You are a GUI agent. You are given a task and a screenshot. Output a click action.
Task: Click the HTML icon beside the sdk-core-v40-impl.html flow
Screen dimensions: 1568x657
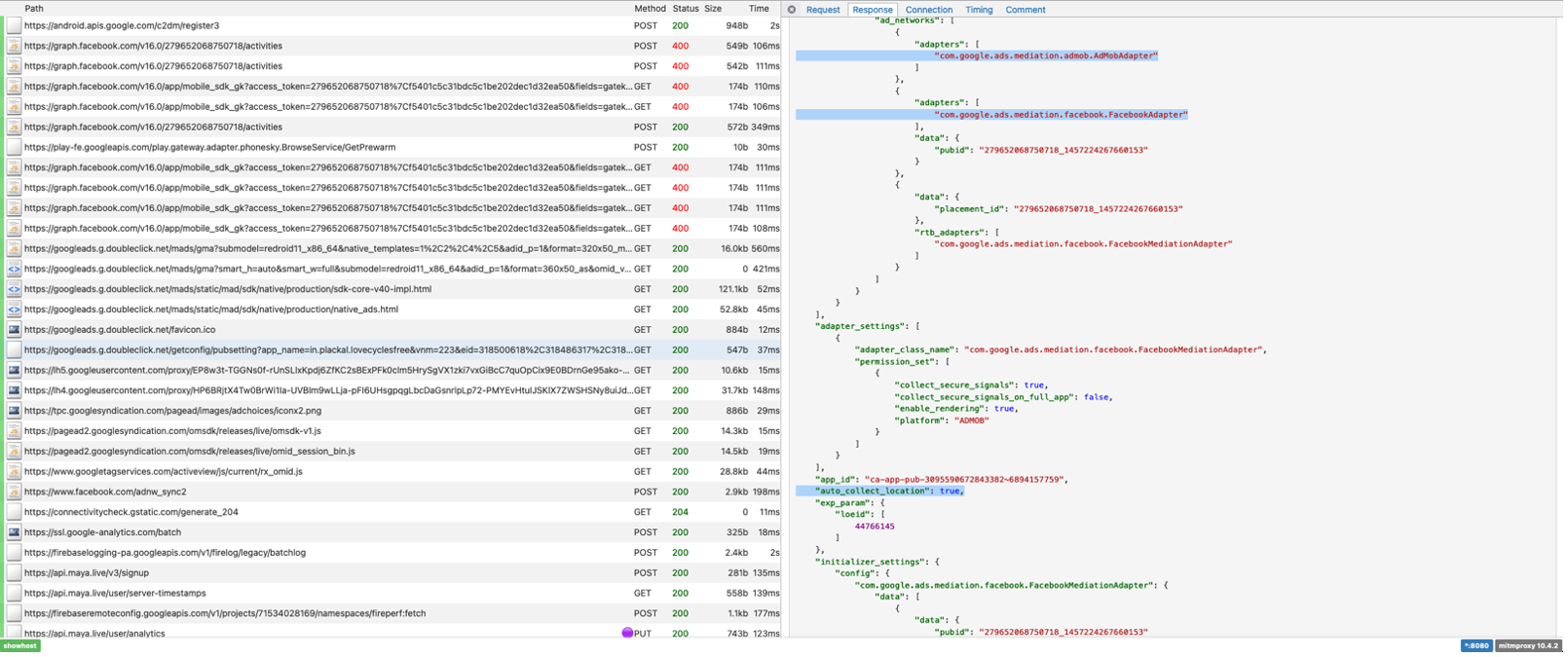click(x=14, y=289)
